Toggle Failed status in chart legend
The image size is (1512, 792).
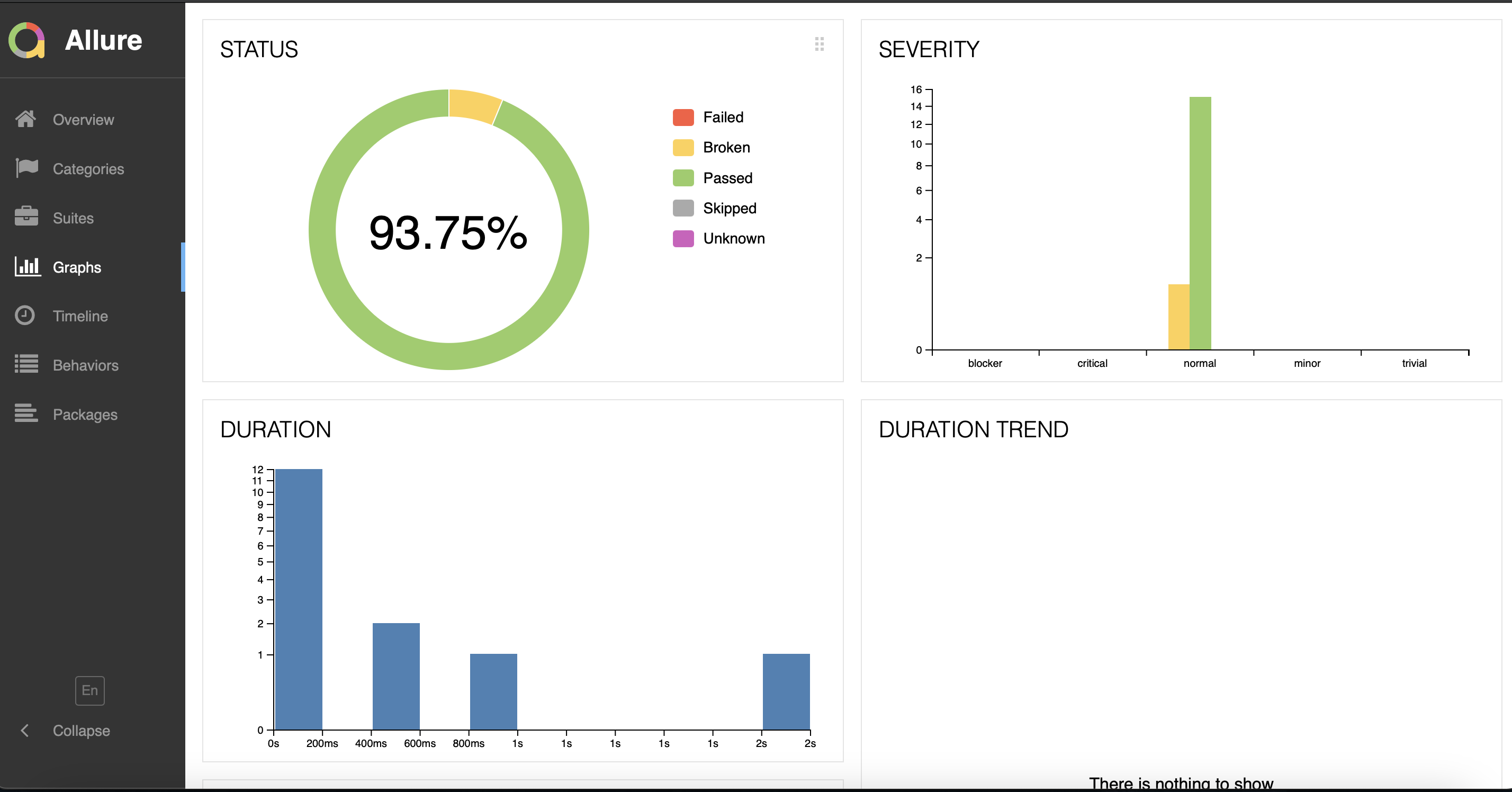click(723, 118)
